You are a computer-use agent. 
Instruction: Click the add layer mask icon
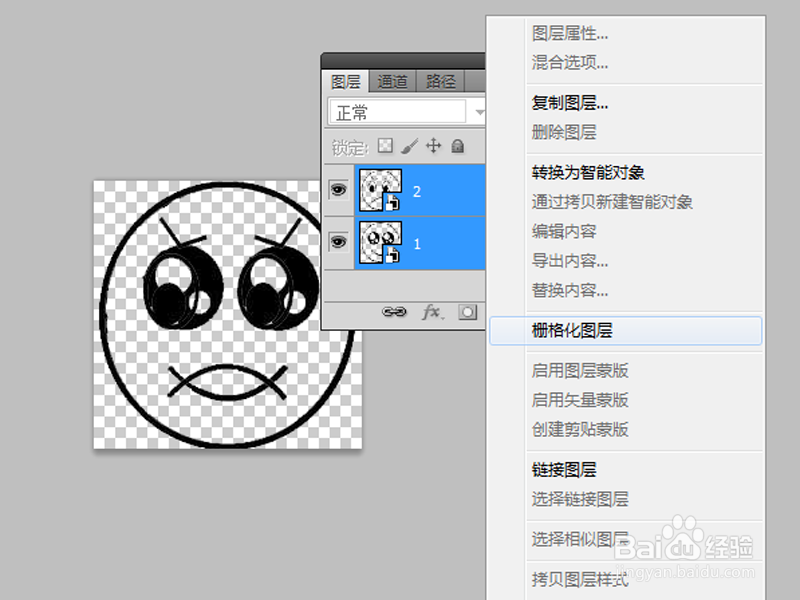pyautogui.click(x=467, y=312)
